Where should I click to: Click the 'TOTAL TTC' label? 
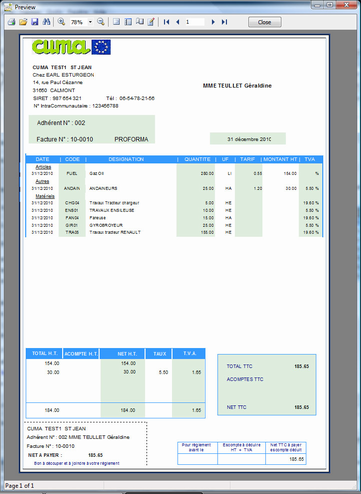coord(239,366)
